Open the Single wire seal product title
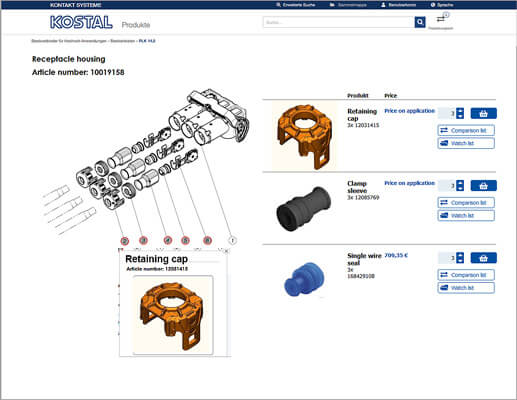Screen dimensions: 517x400 click(364, 259)
